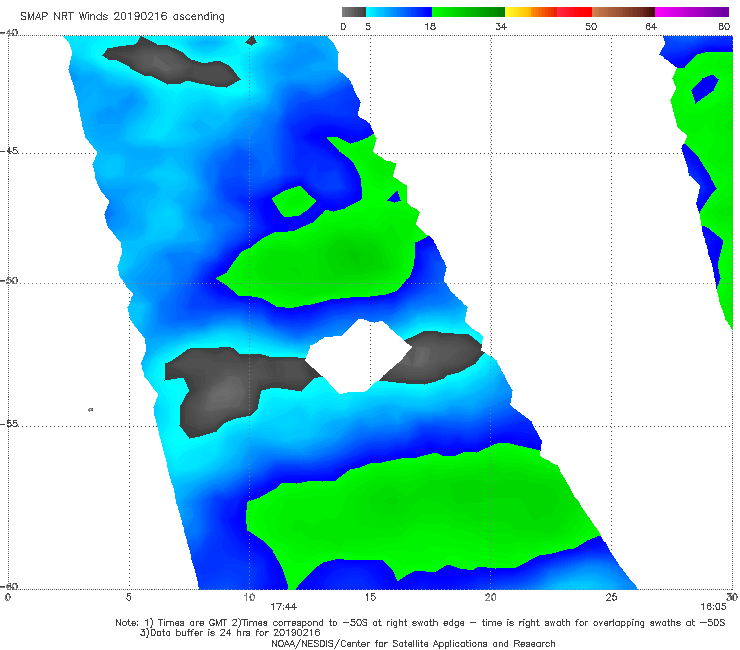Click the latitude label "-40"
The width and height of the screenshot is (740, 650).
[x=9, y=33]
